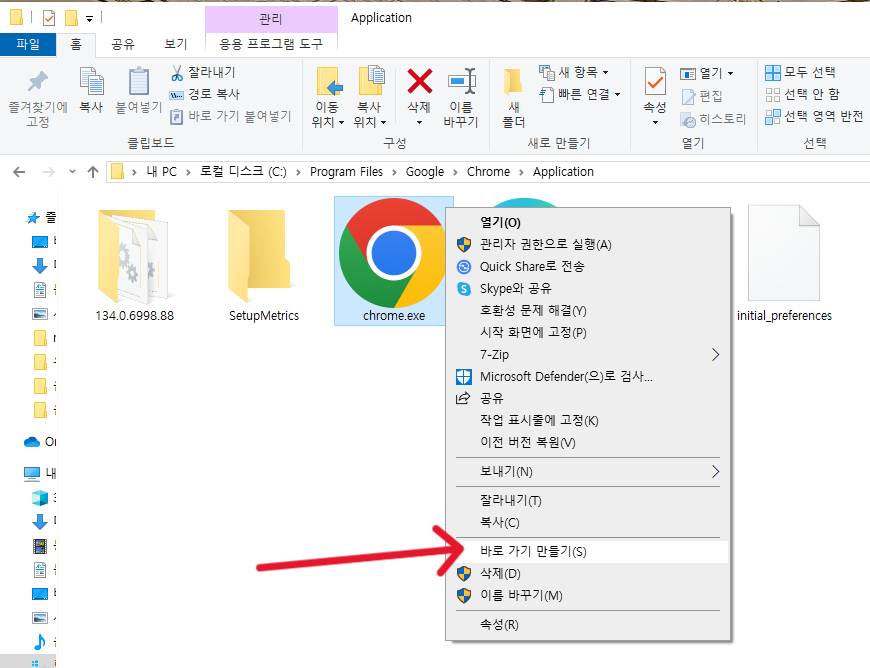Image resolution: width=870 pixels, height=668 pixels.
Task: Click Edit (편집) in the ribbon
Action: click(702, 97)
